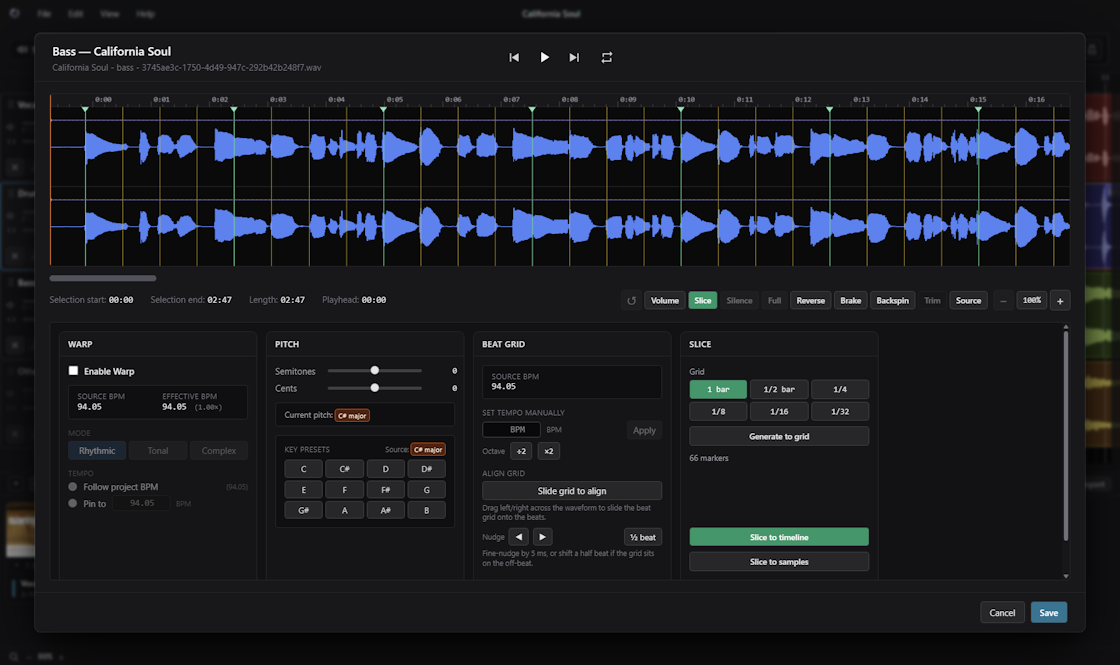The image size is (1120, 665).
Task: Set slice grid to 1/8
Action: click(718, 411)
